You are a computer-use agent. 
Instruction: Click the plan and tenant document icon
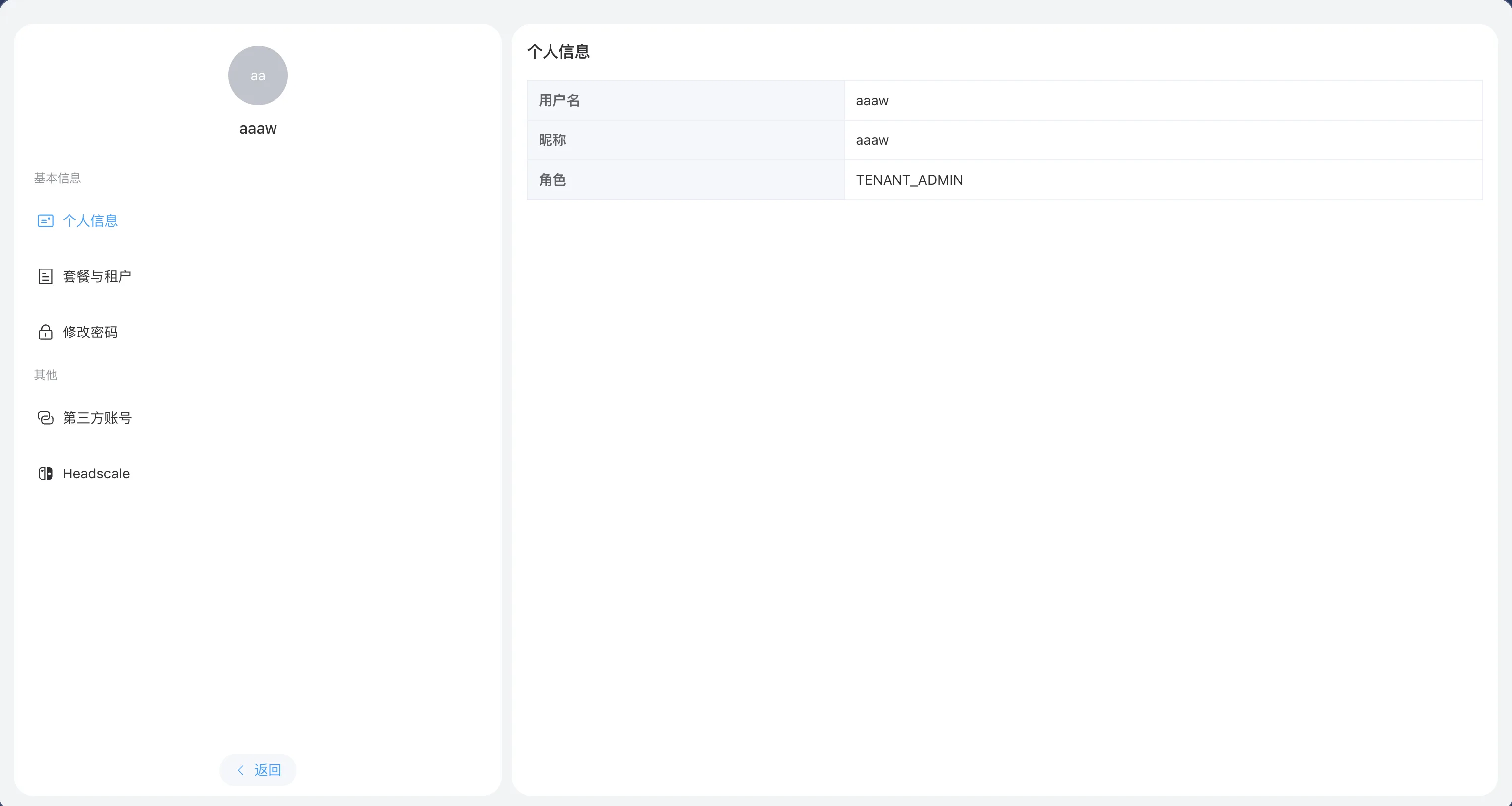point(45,276)
